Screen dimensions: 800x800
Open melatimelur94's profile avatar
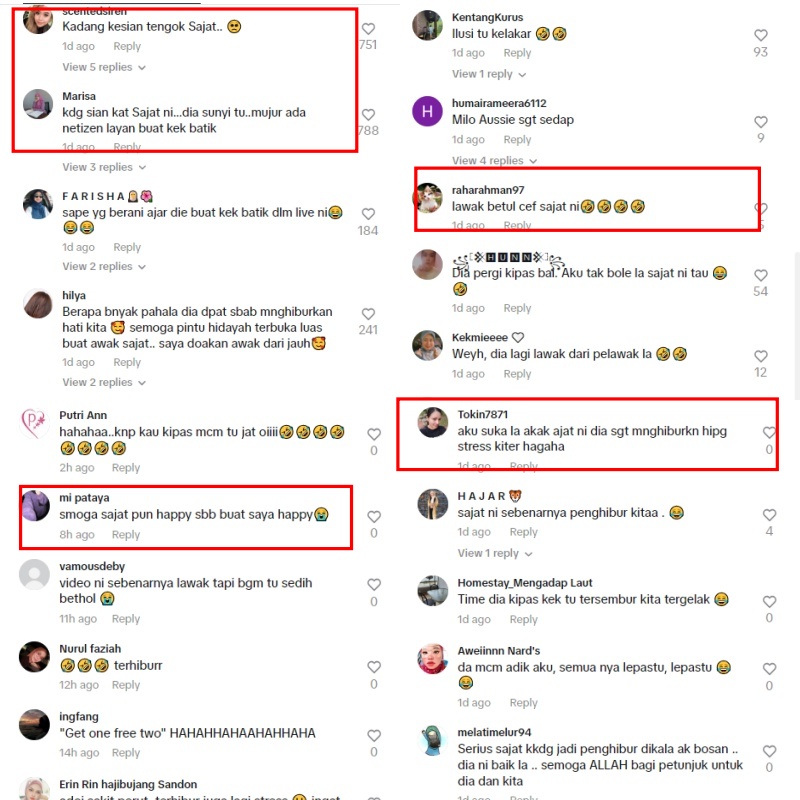coord(433,740)
